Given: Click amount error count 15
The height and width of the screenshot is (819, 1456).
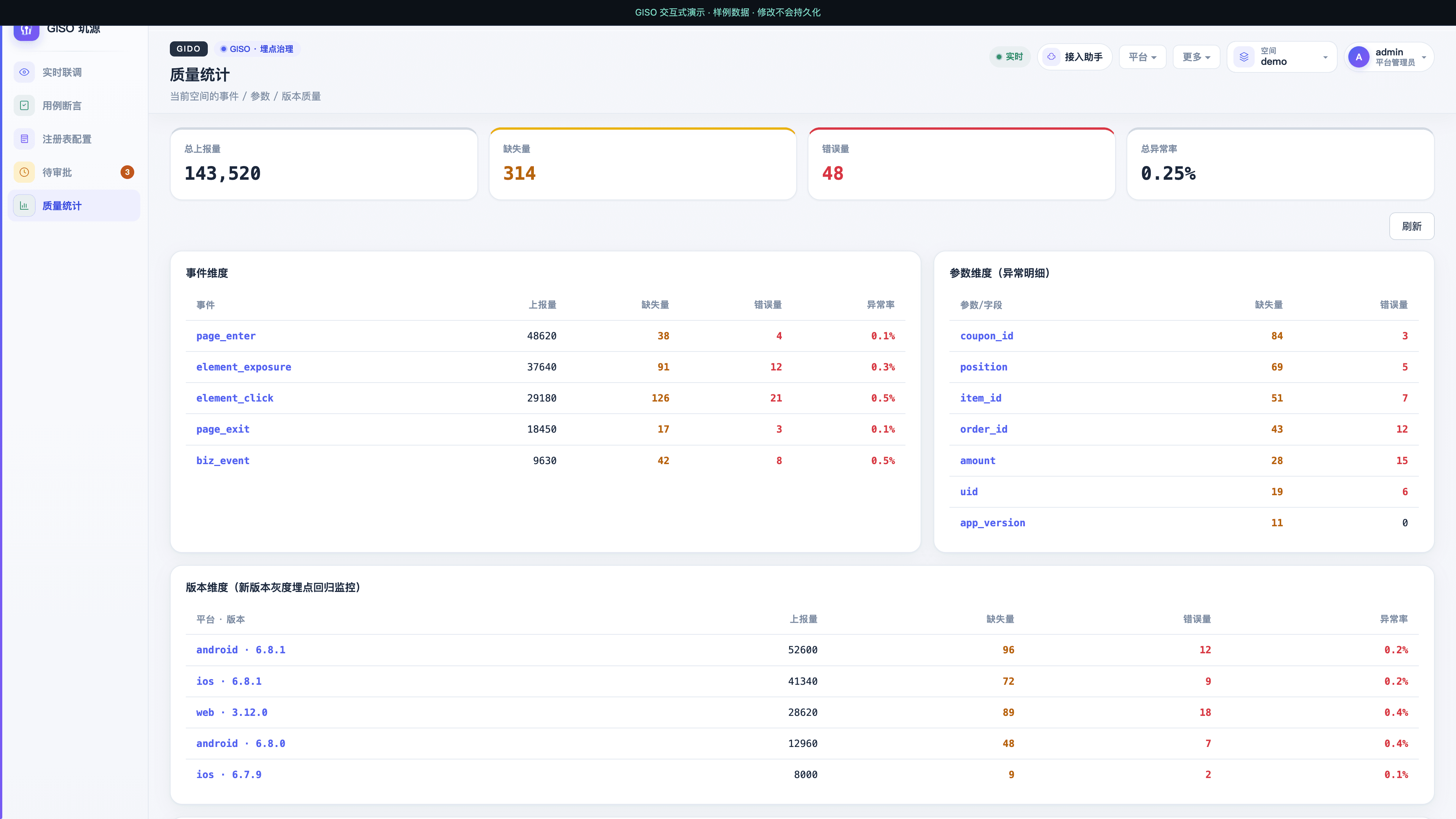Looking at the screenshot, I should (x=1402, y=461).
